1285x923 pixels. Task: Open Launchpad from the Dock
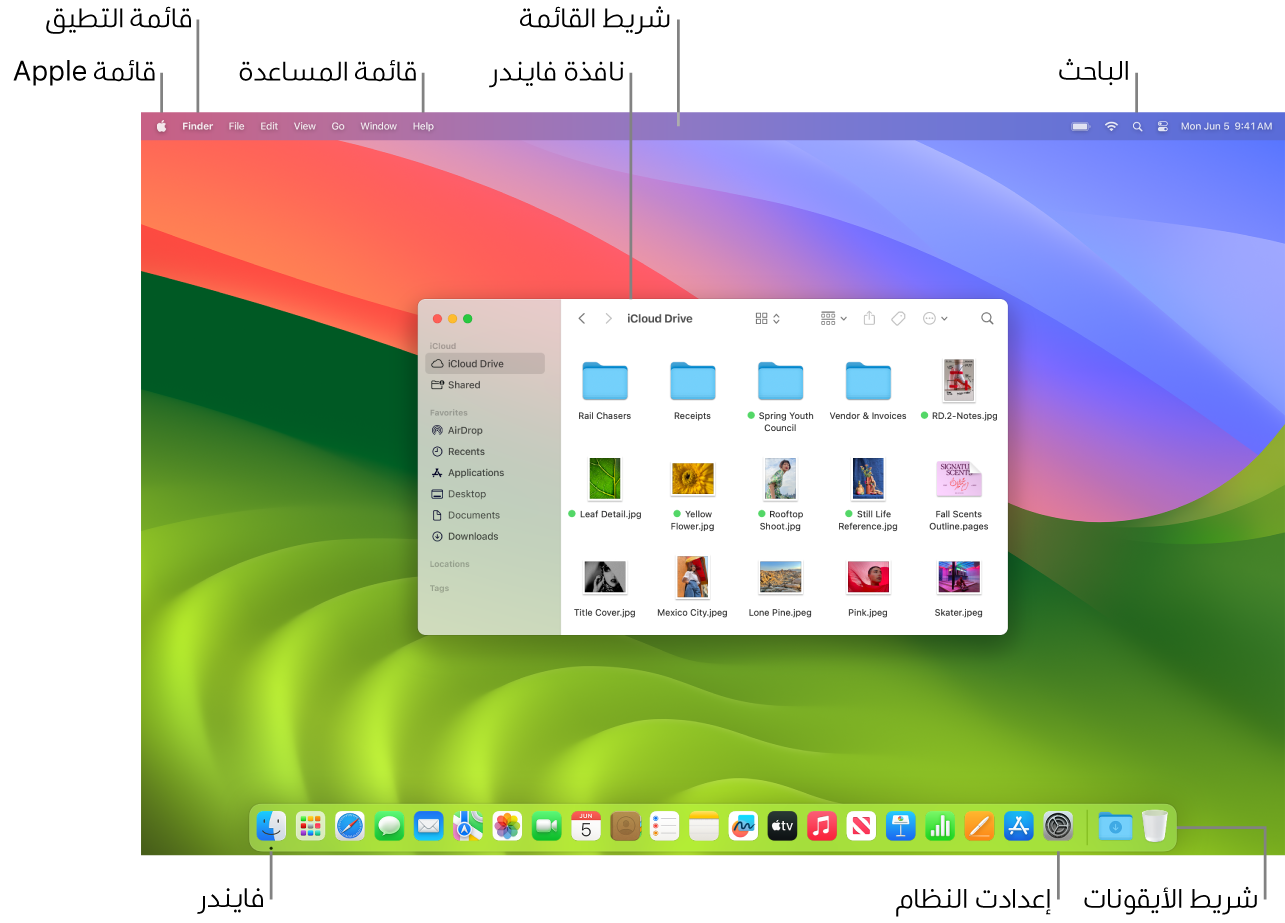(310, 826)
